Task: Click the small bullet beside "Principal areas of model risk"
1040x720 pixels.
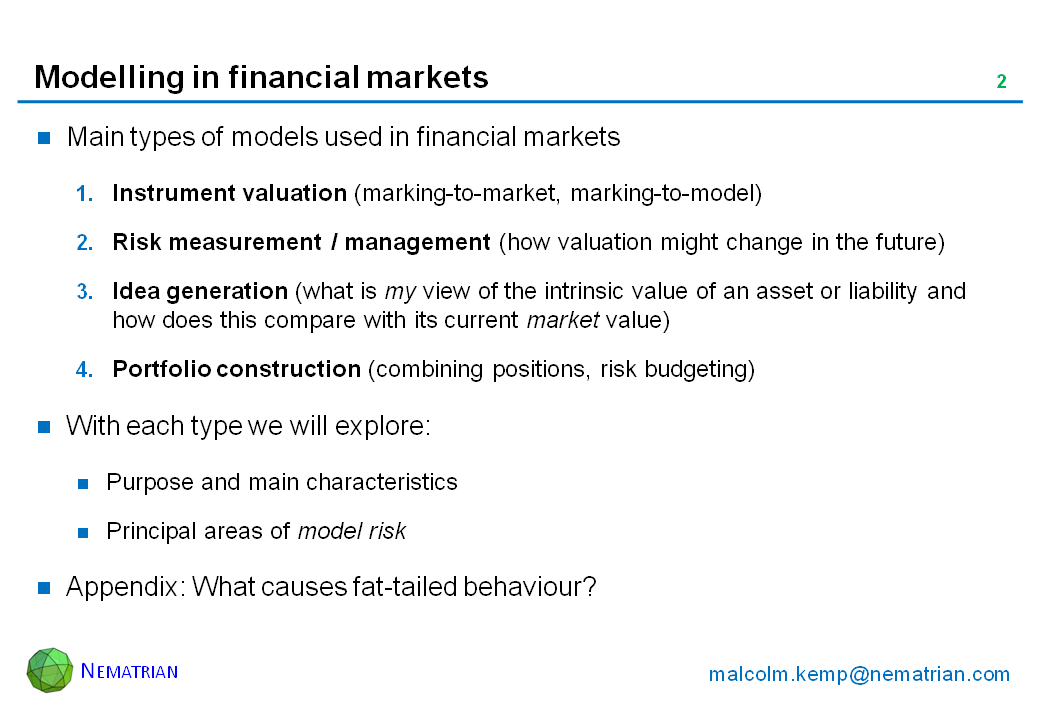Action: (x=85, y=532)
